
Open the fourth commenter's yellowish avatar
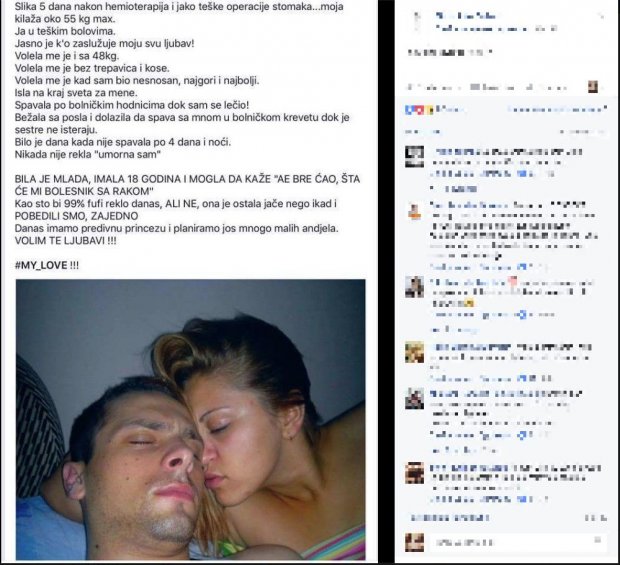414,352
